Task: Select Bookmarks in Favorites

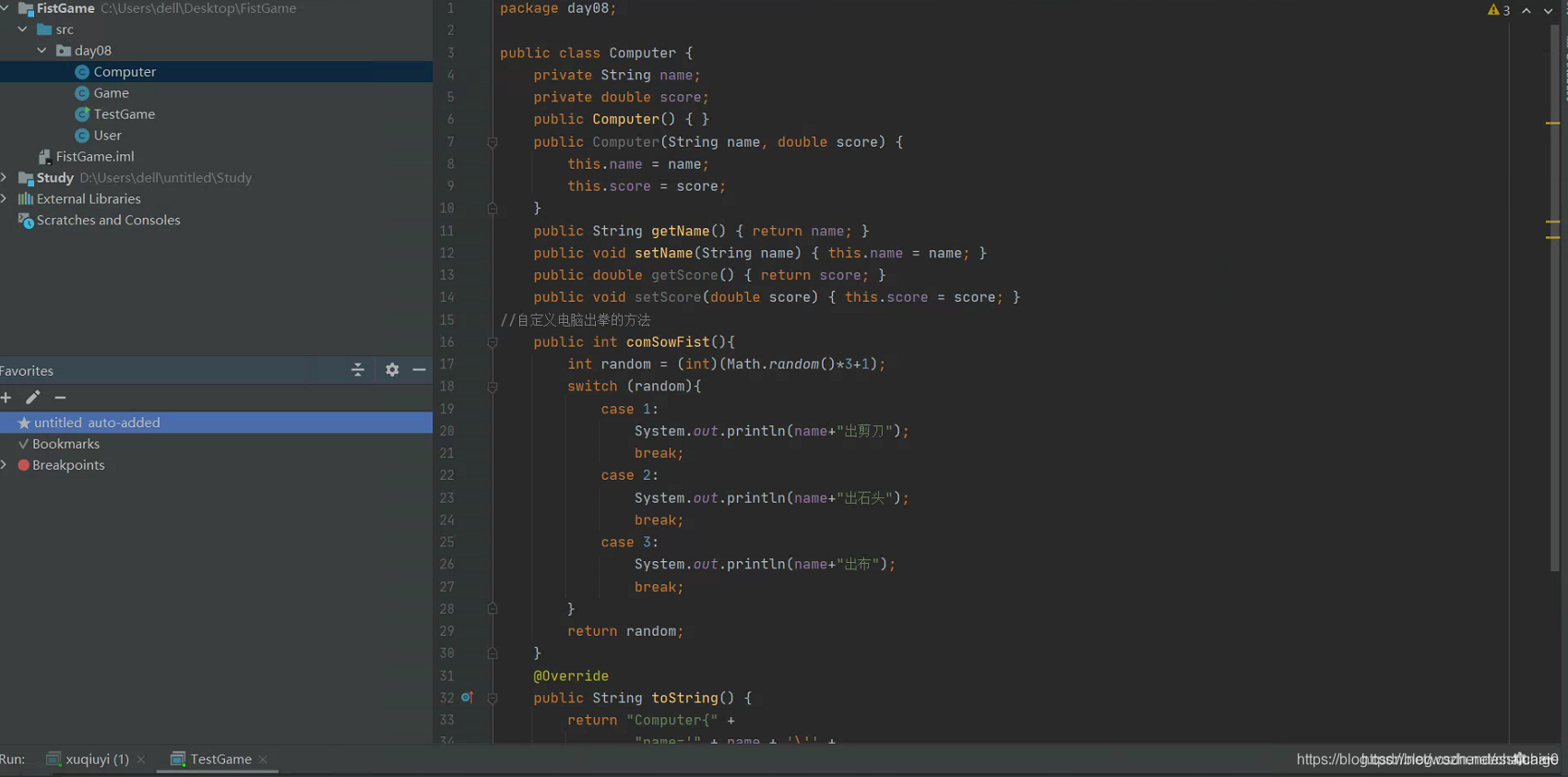Action: click(65, 444)
